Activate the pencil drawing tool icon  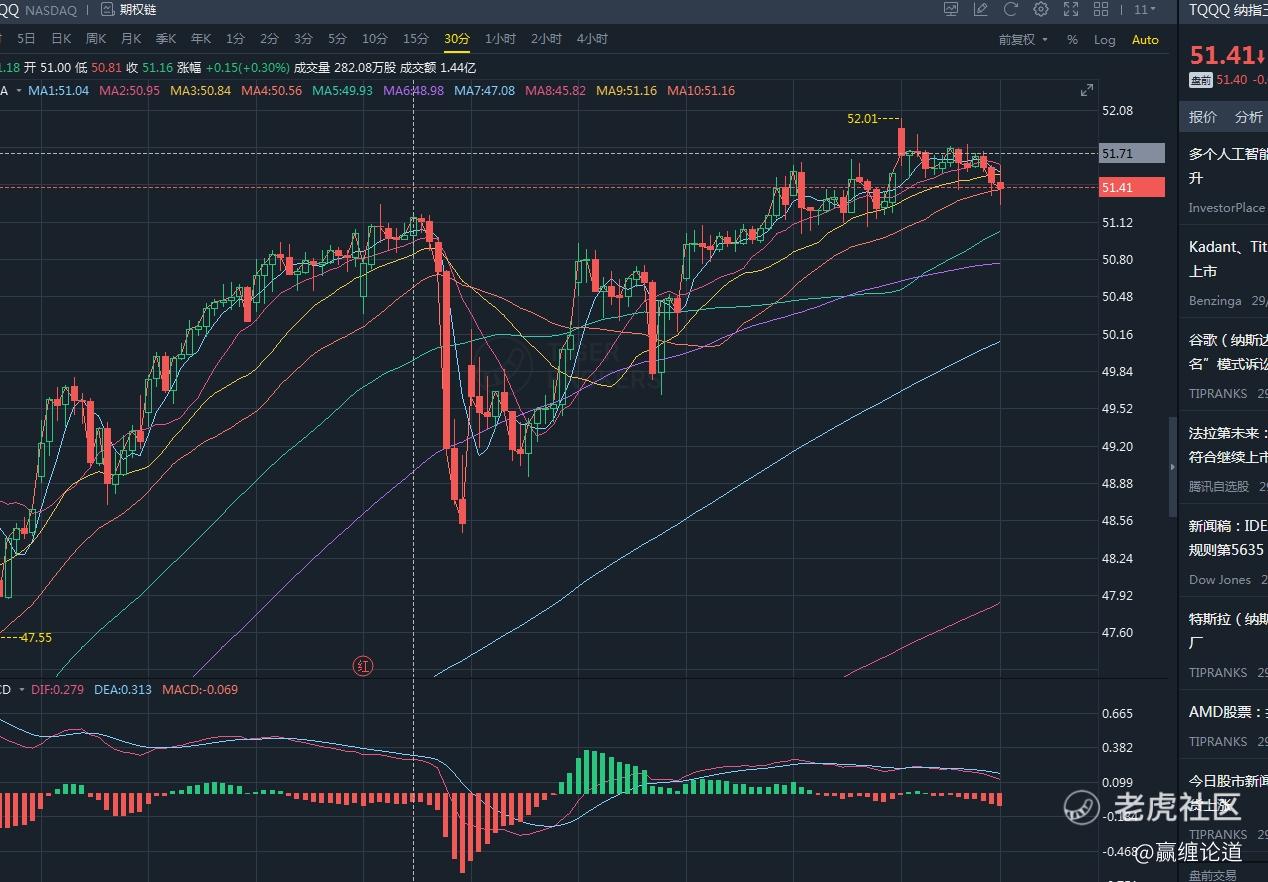click(981, 10)
